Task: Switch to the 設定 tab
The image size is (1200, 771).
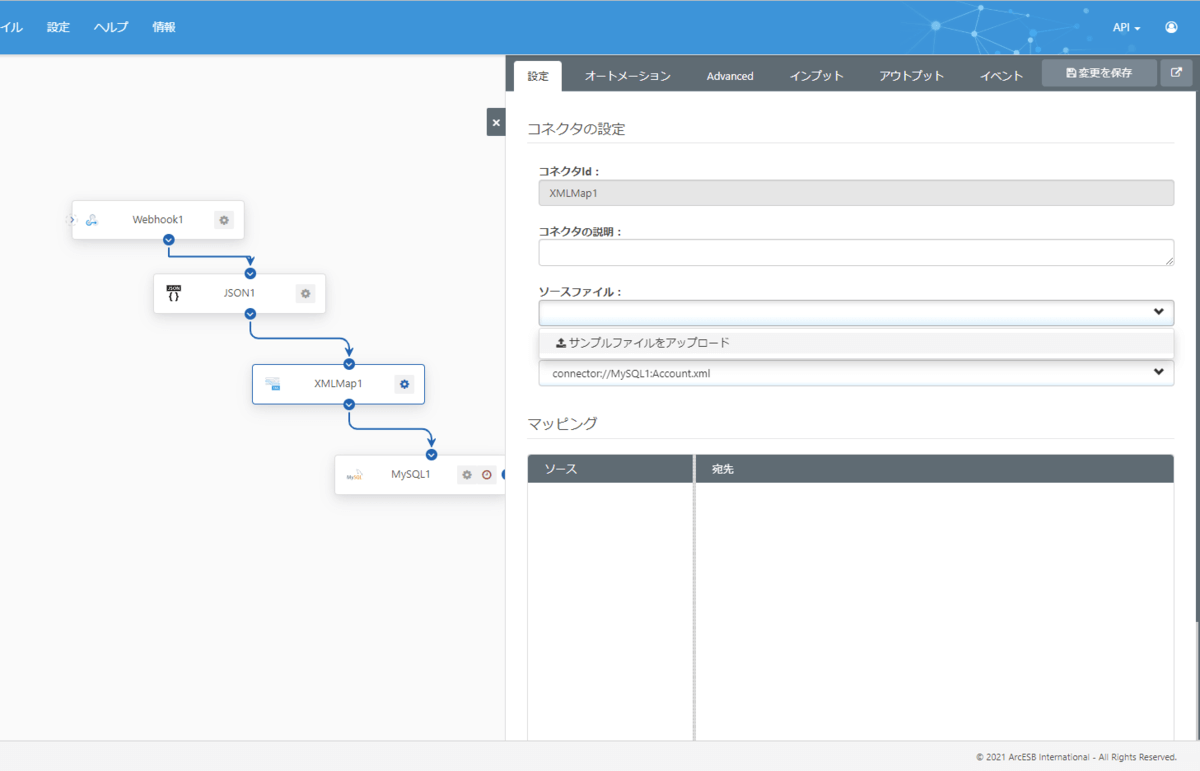Action: click(x=538, y=76)
